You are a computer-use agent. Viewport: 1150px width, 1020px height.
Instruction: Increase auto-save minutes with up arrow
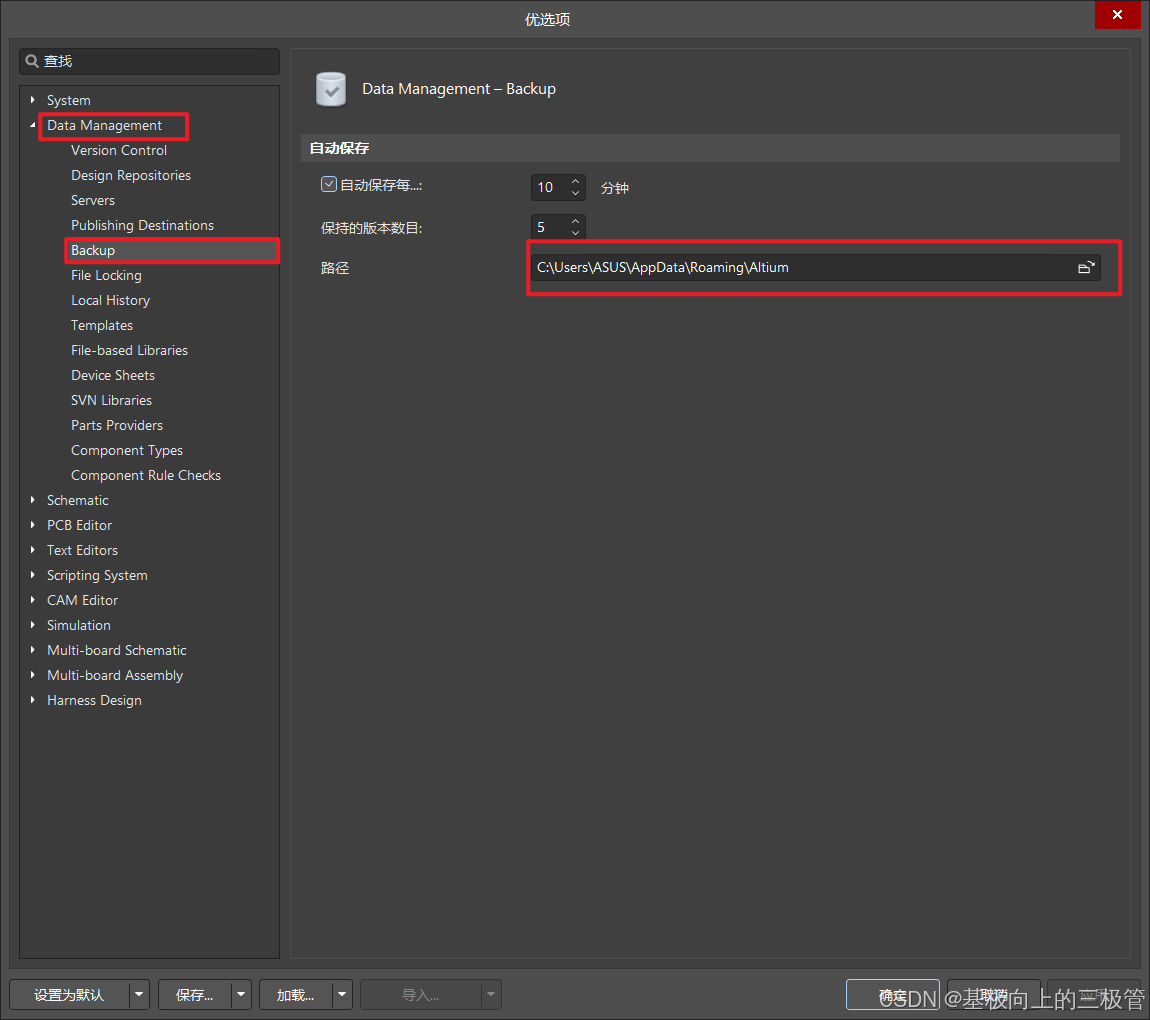click(x=576, y=180)
